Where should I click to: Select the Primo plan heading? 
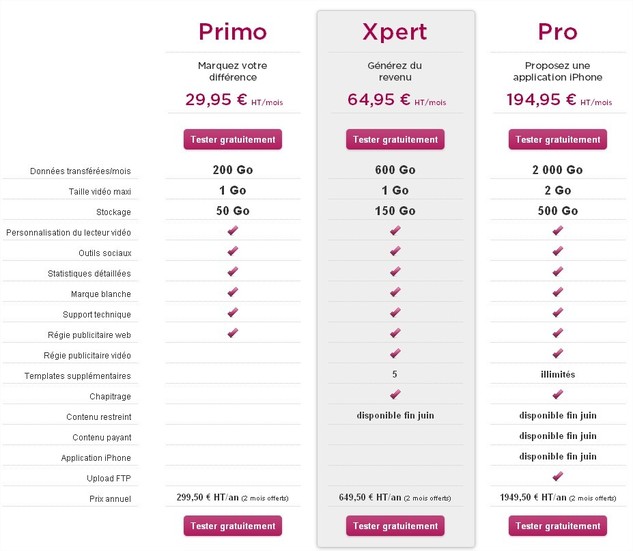(232, 31)
